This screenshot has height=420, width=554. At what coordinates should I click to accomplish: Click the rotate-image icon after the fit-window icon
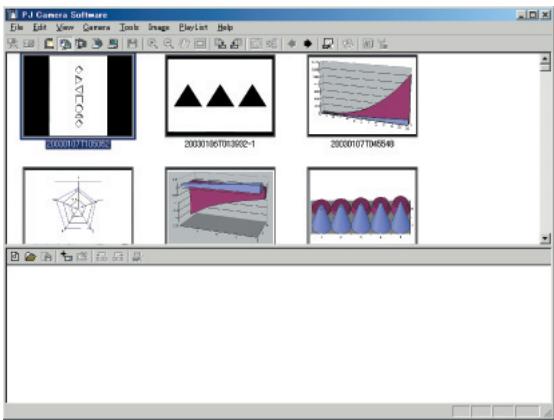coord(219,44)
